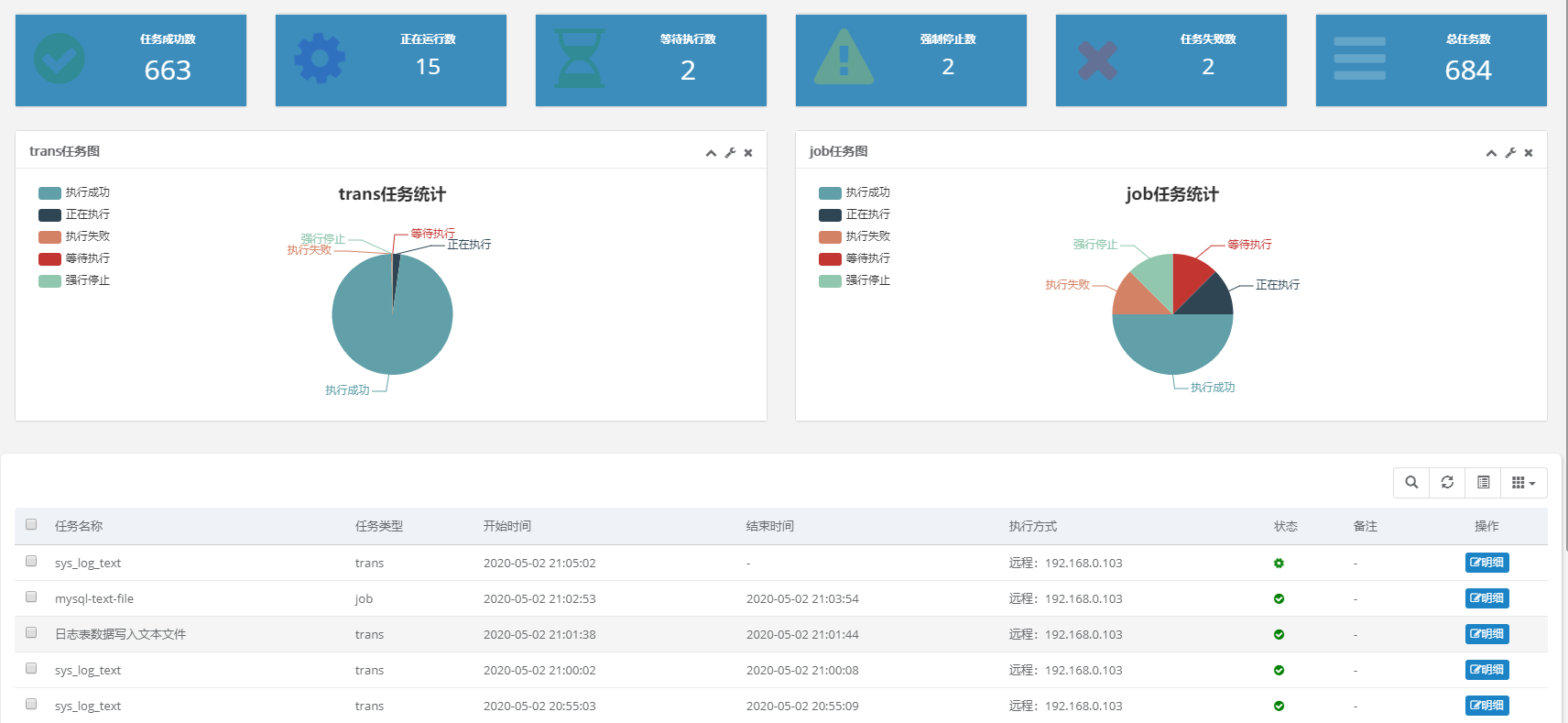The width and height of the screenshot is (1568, 723).
Task: Toggle 正在执行 legend swatch in trans chart
Action: point(49,215)
